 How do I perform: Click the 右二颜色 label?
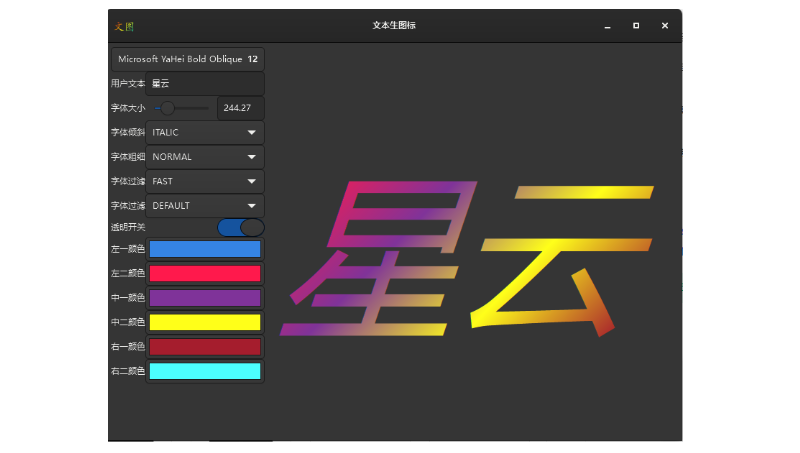(x=128, y=371)
